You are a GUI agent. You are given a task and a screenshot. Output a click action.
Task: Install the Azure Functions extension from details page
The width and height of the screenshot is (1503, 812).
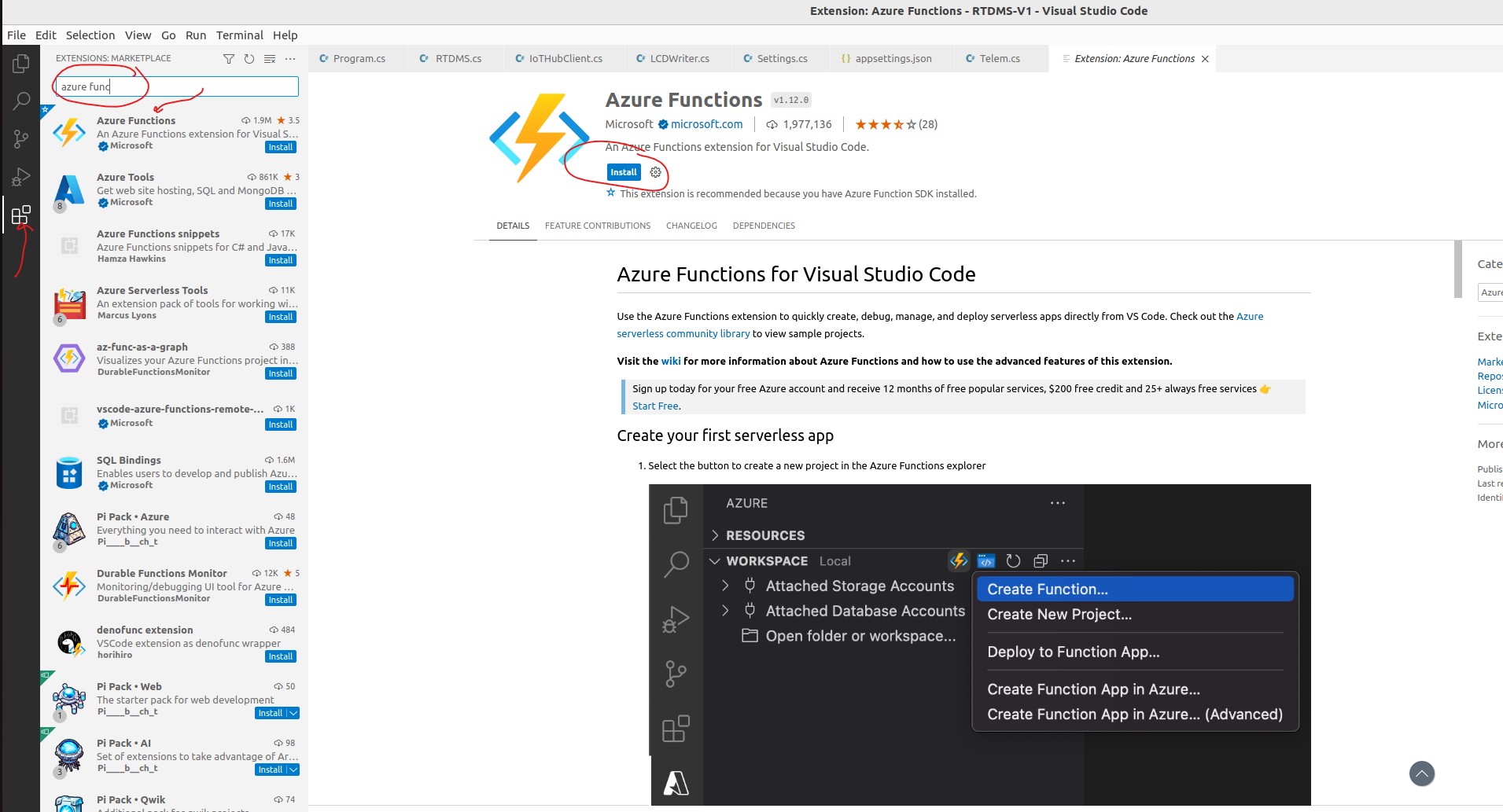pos(624,172)
